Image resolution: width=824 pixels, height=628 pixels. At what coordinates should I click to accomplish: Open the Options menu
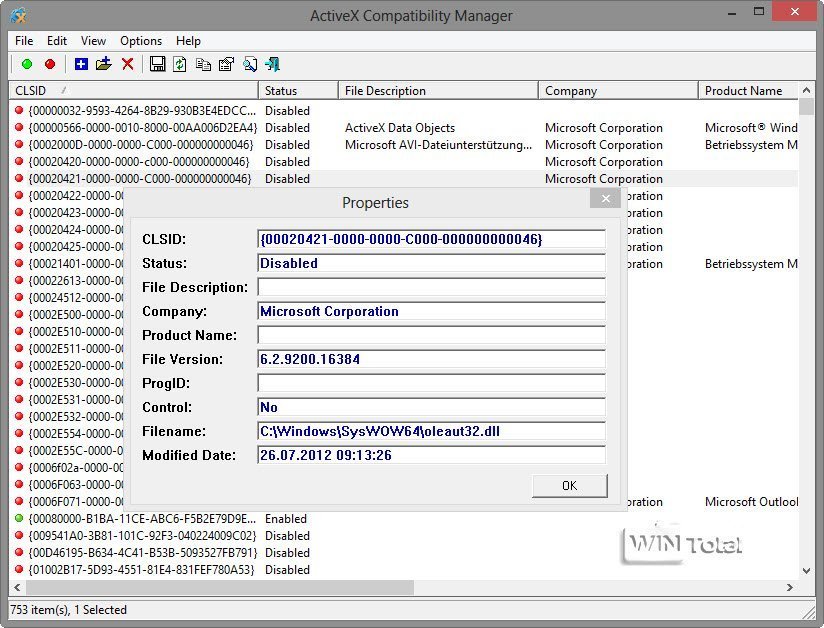(x=141, y=41)
